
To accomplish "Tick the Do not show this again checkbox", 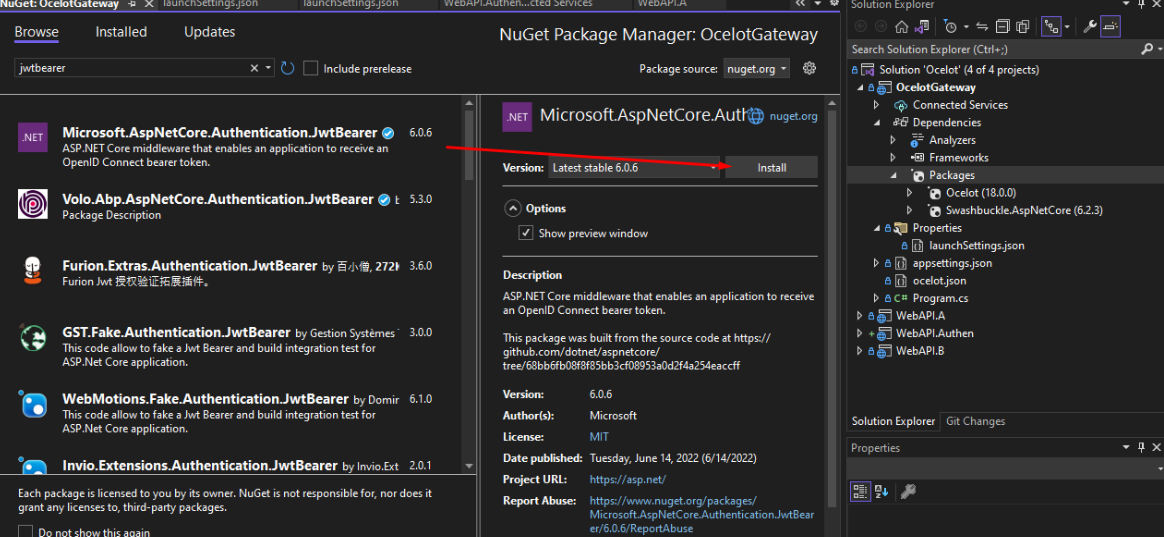I will (26, 531).
